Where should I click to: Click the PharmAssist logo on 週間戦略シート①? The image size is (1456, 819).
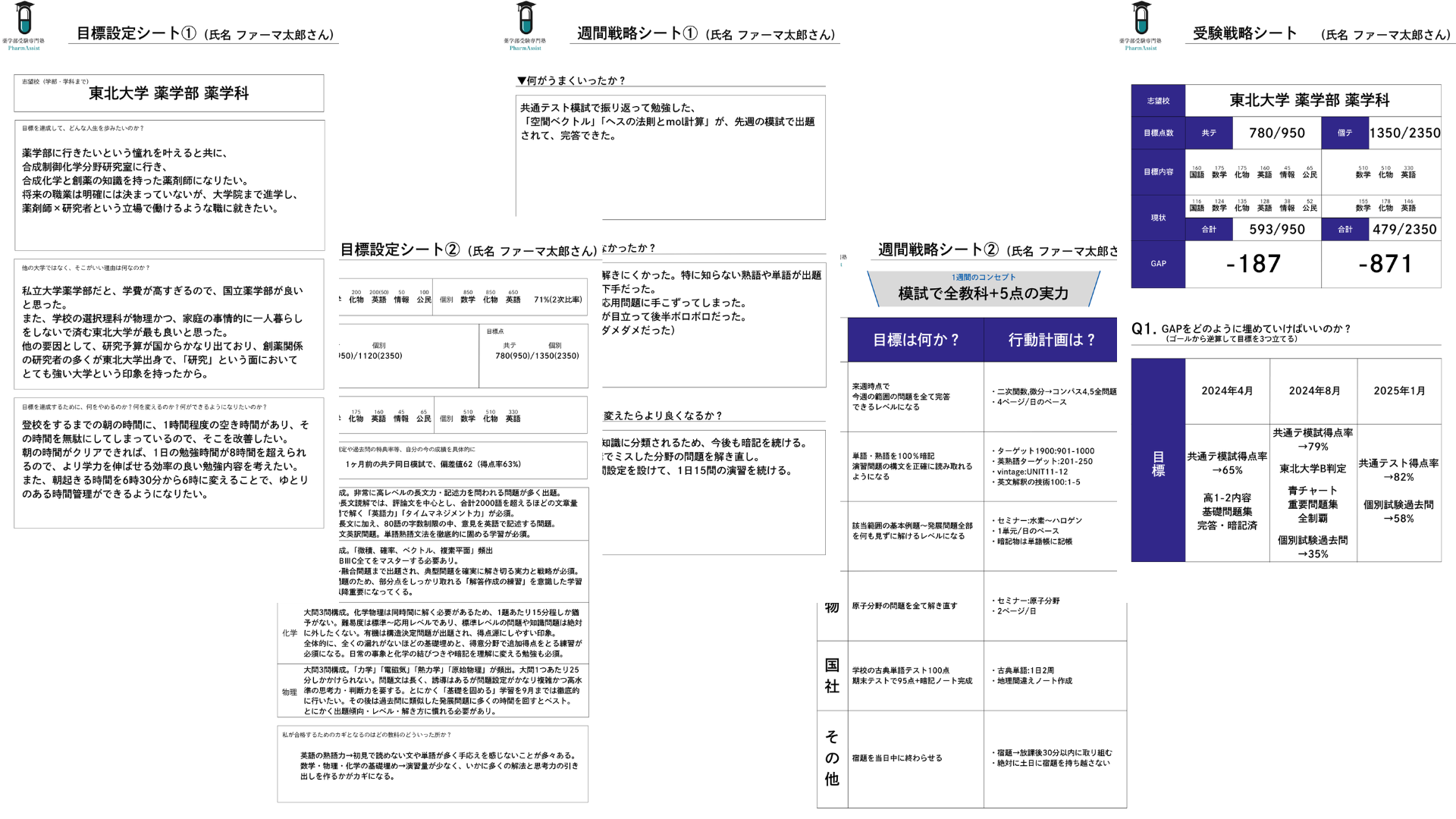525,26
